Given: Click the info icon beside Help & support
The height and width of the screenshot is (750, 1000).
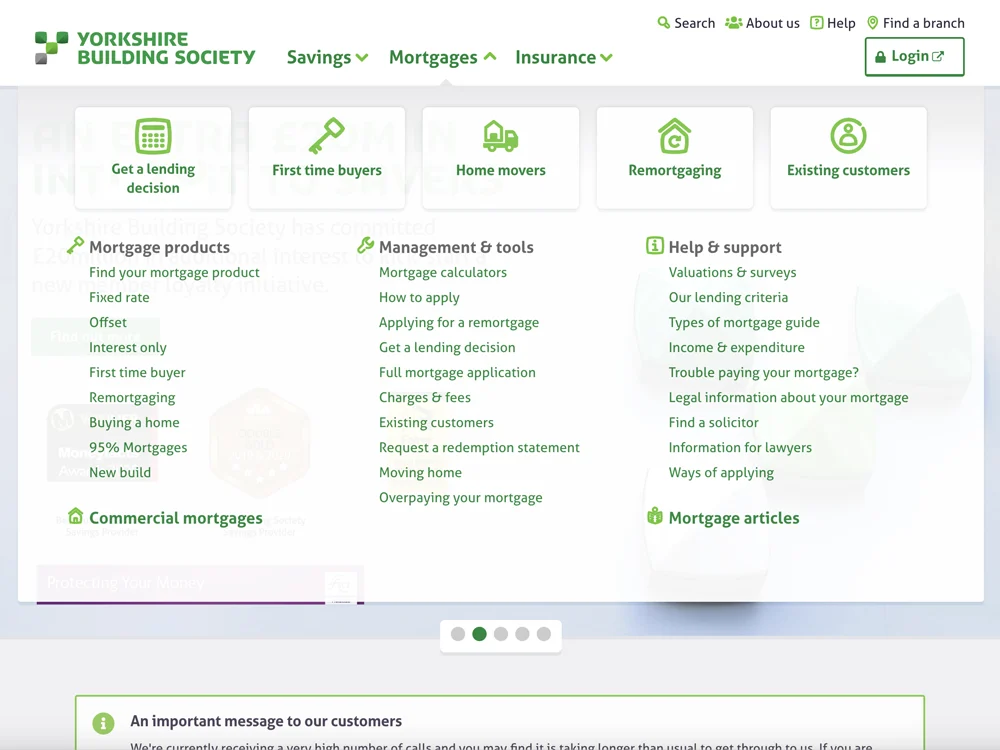Looking at the screenshot, I should [655, 245].
